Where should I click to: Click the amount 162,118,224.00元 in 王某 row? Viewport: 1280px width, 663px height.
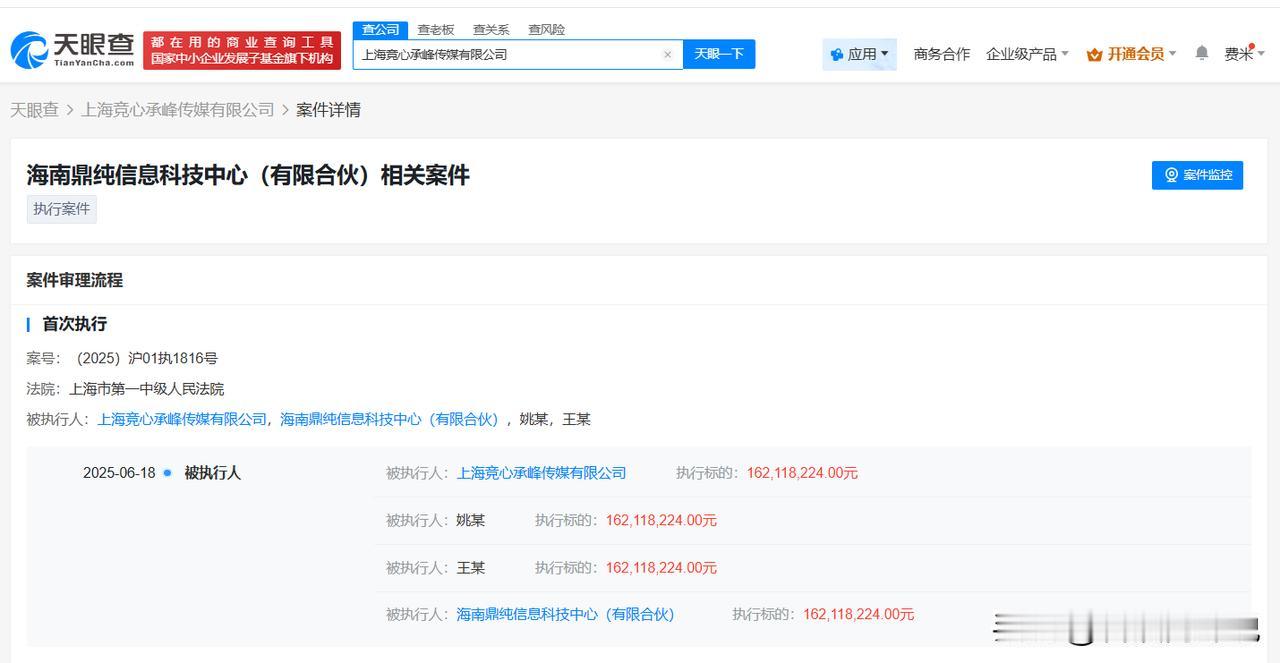[x=661, y=567]
